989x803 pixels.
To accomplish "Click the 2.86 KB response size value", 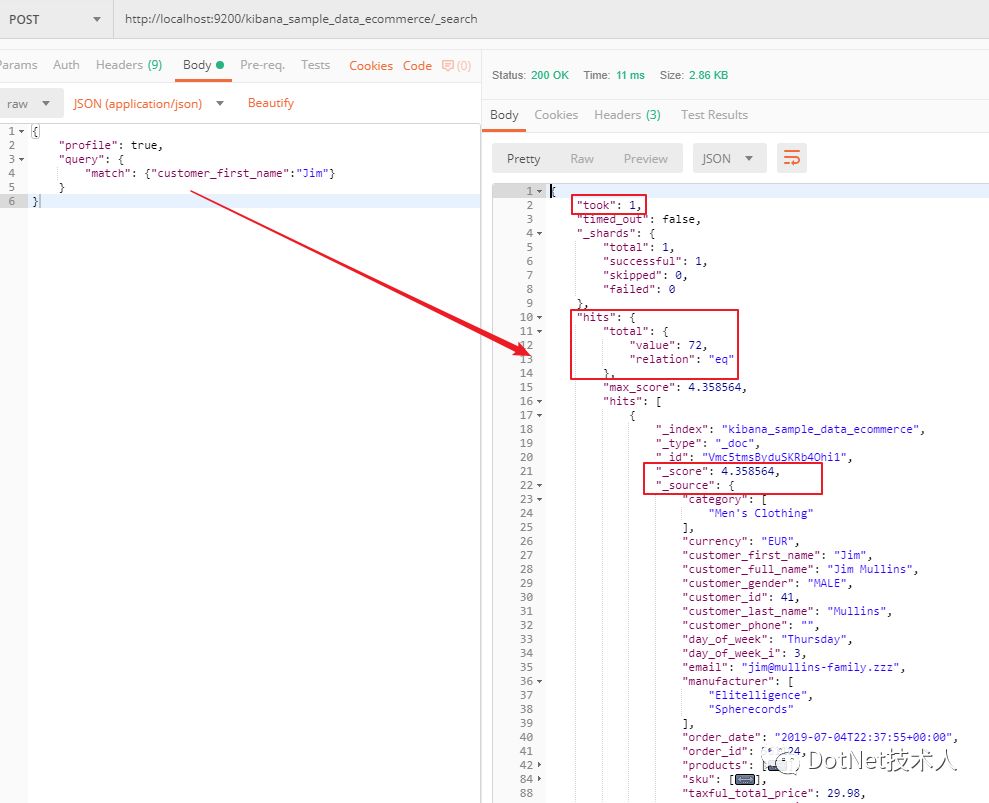I will [x=708, y=75].
